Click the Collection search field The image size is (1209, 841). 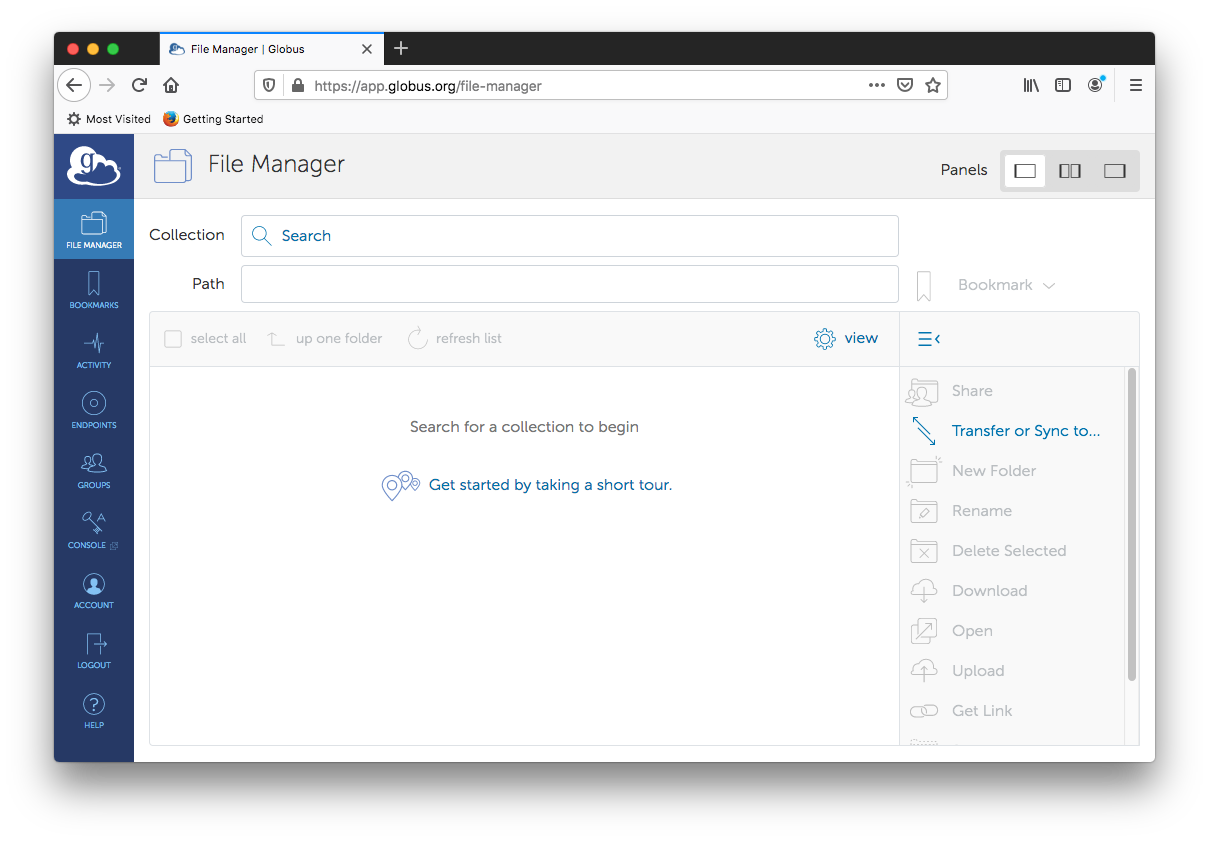569,236
